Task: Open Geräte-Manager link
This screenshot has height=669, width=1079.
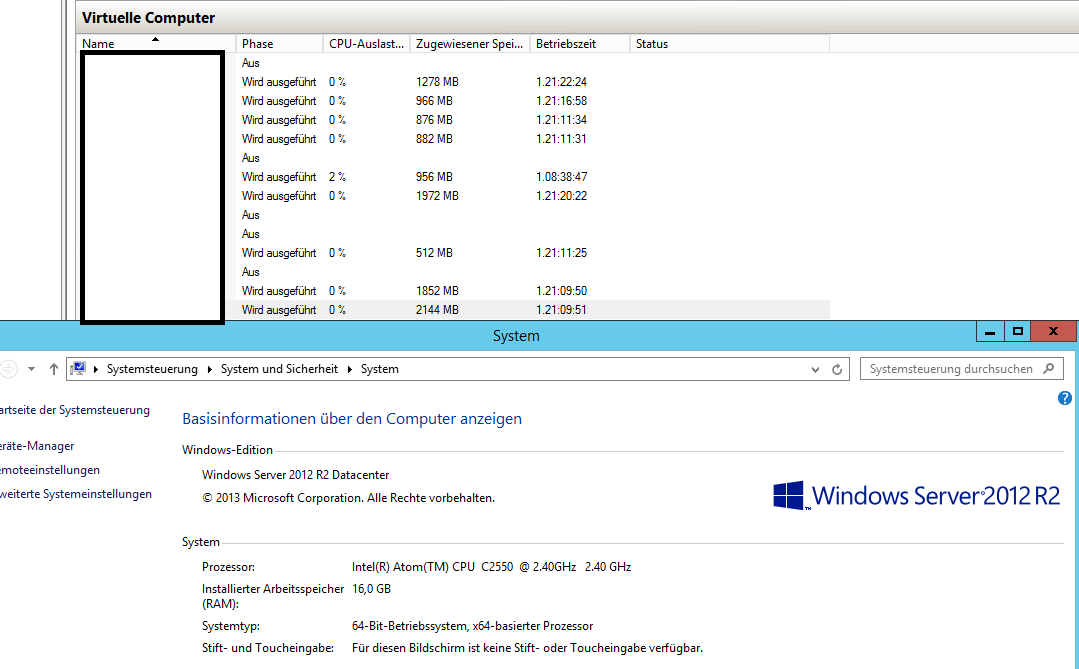Action: [x=37, y=446]
